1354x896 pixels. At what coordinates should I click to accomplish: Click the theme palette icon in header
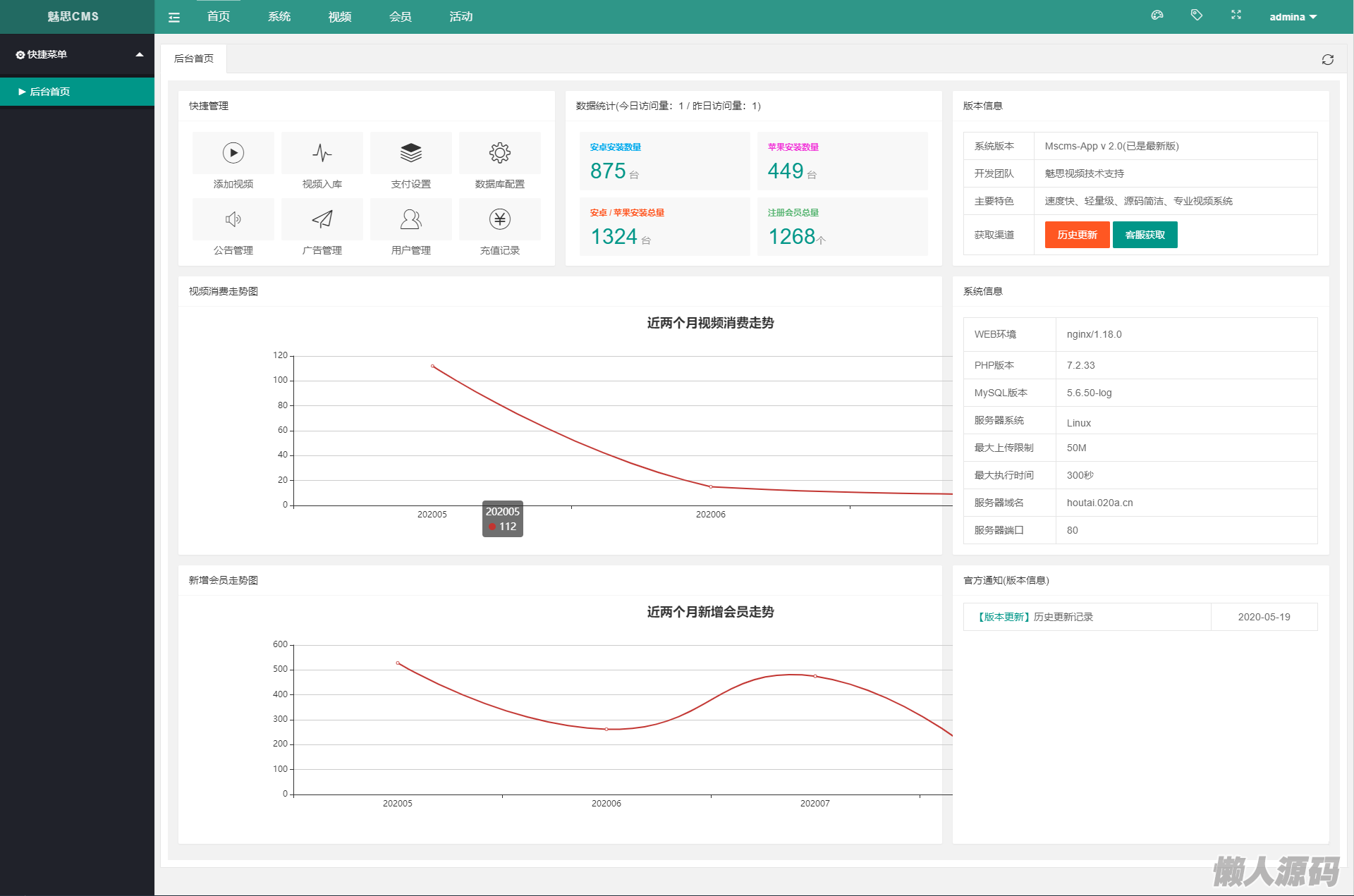tap(1157, 16)
